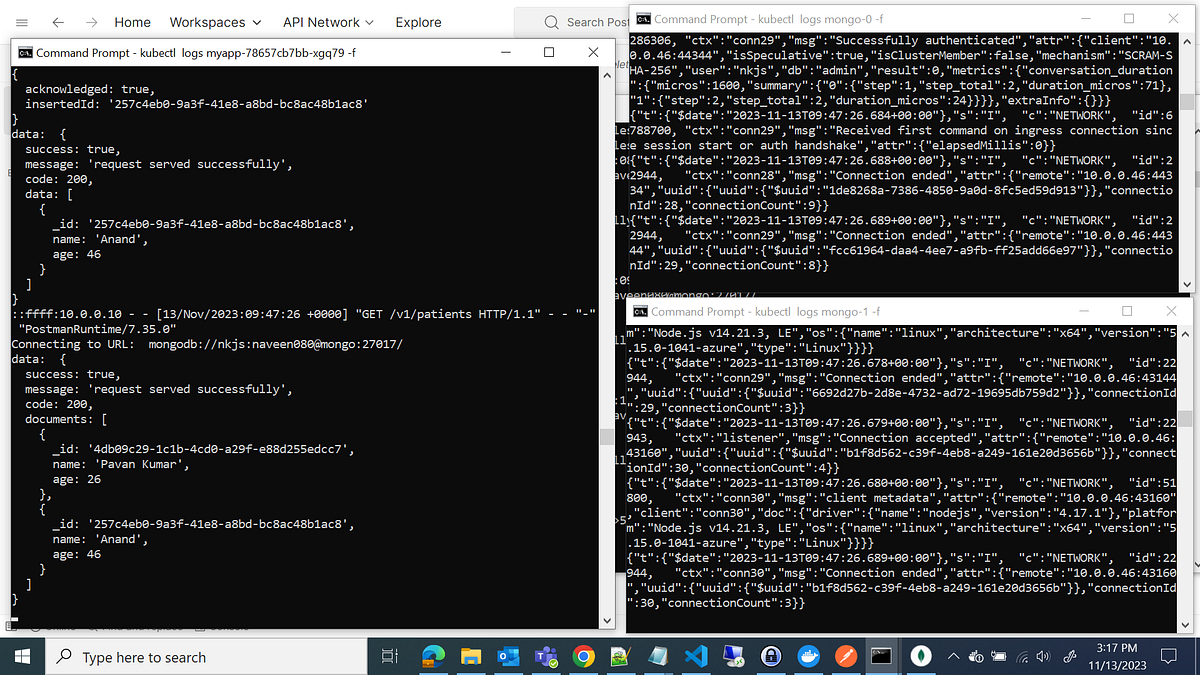Launch MongoDB Compass from the taskbar
Screen dimensions: 1200x675
[x=921, y=656]
